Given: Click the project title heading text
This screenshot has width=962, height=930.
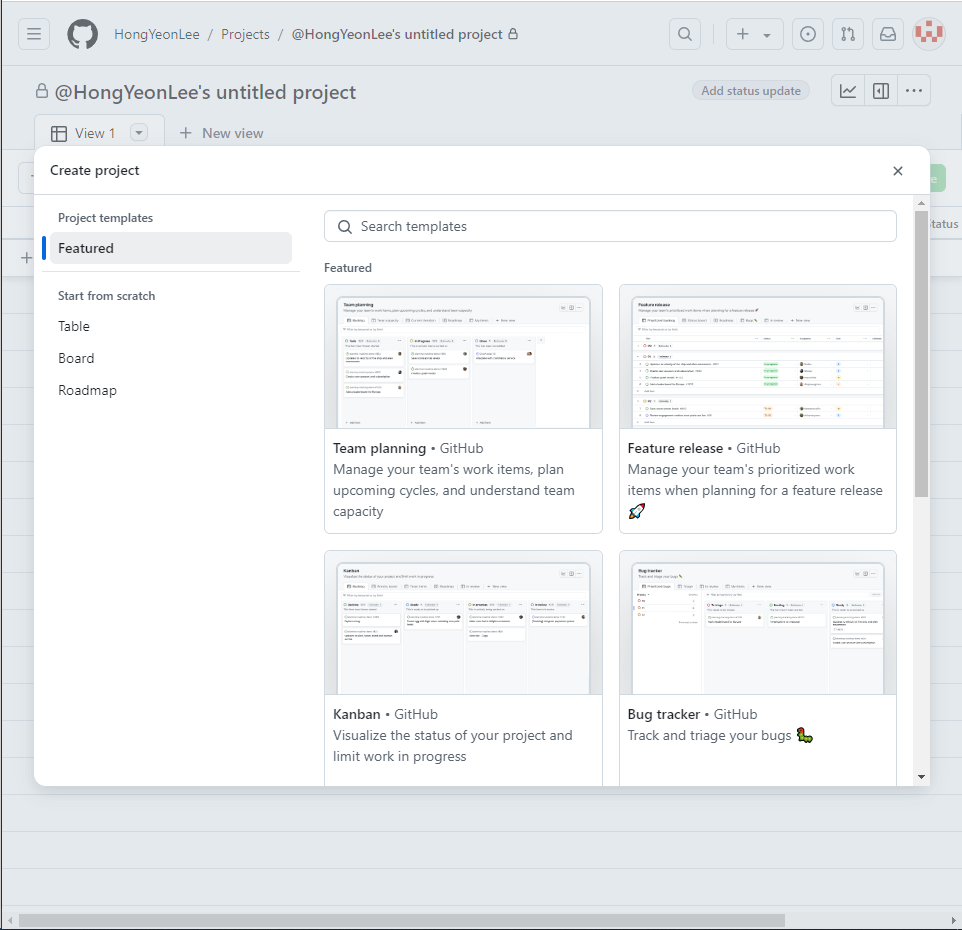Looking at the screenshot, I should coord(205,92).
